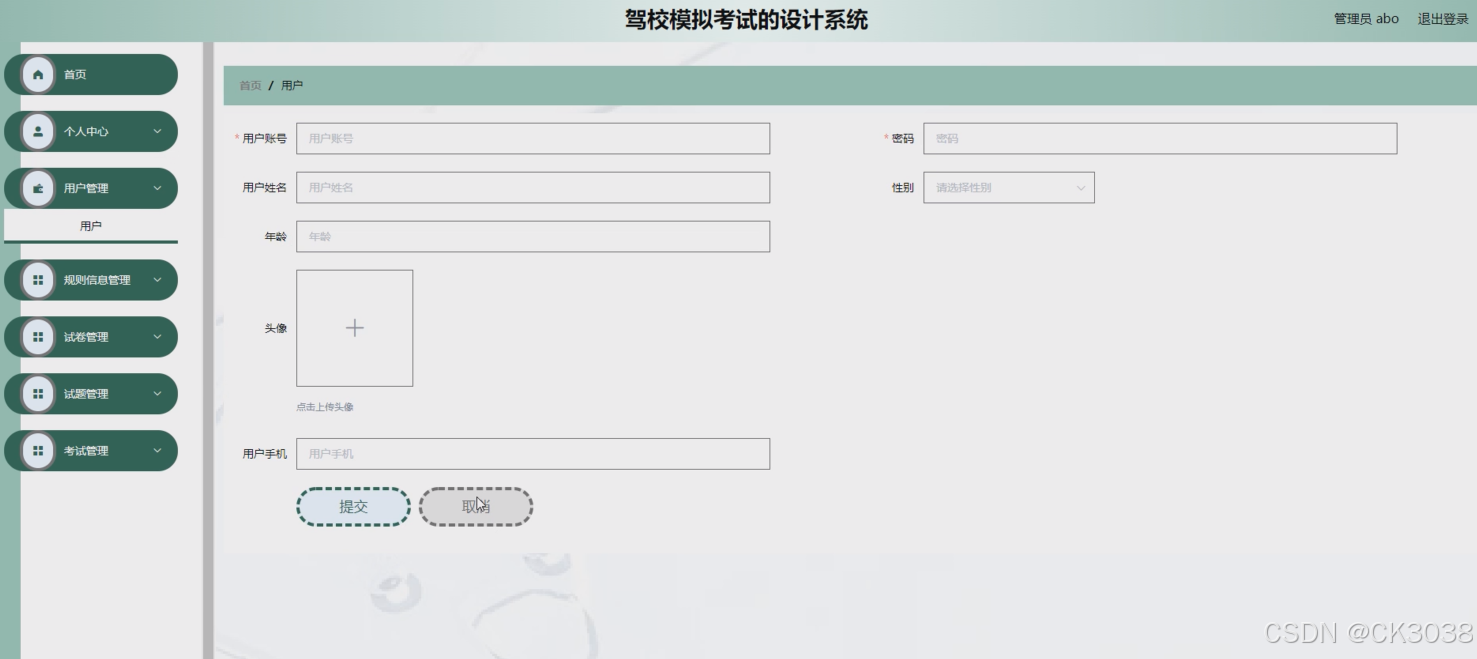Open the 性别 gender dropdown

1007,187
